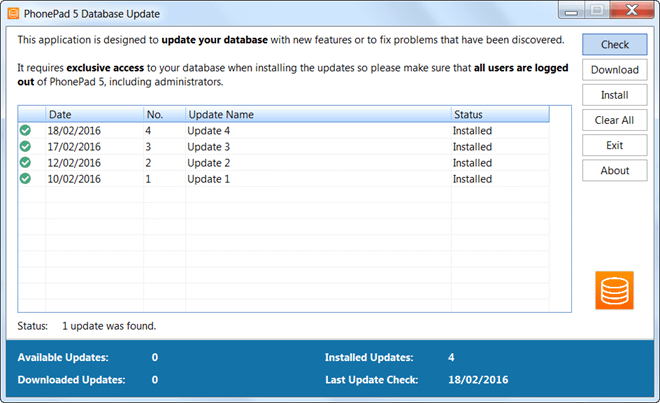This screenshot has height=403, width=660.
Task: Click the Install button
Action: (x=615, y=95)
